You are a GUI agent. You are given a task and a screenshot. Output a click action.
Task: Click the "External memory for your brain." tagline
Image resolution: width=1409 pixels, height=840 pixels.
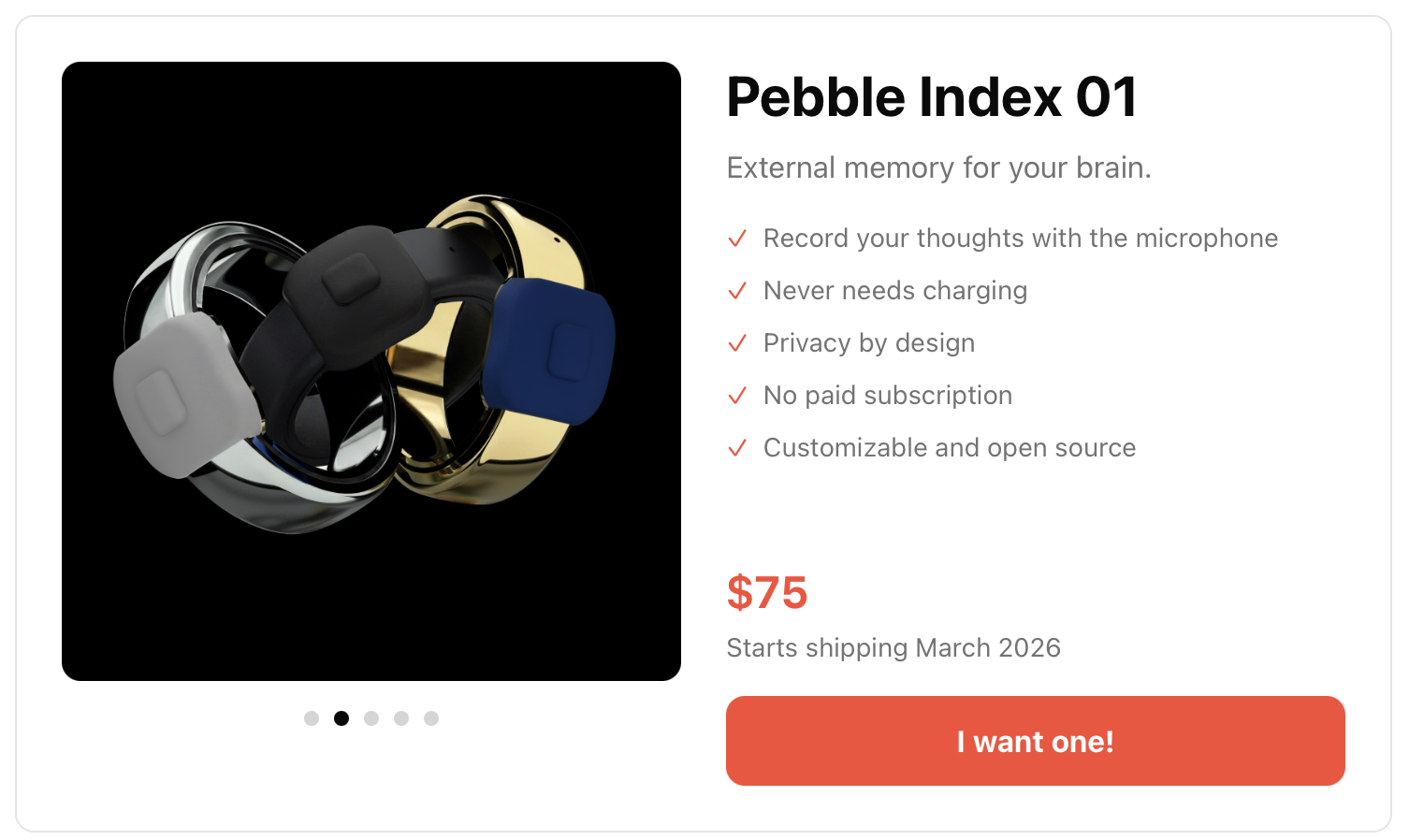click(938, 168)
